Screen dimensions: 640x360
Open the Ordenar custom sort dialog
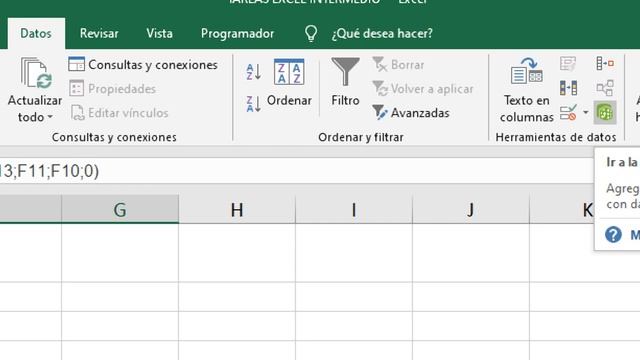click(x=289, y=83)
